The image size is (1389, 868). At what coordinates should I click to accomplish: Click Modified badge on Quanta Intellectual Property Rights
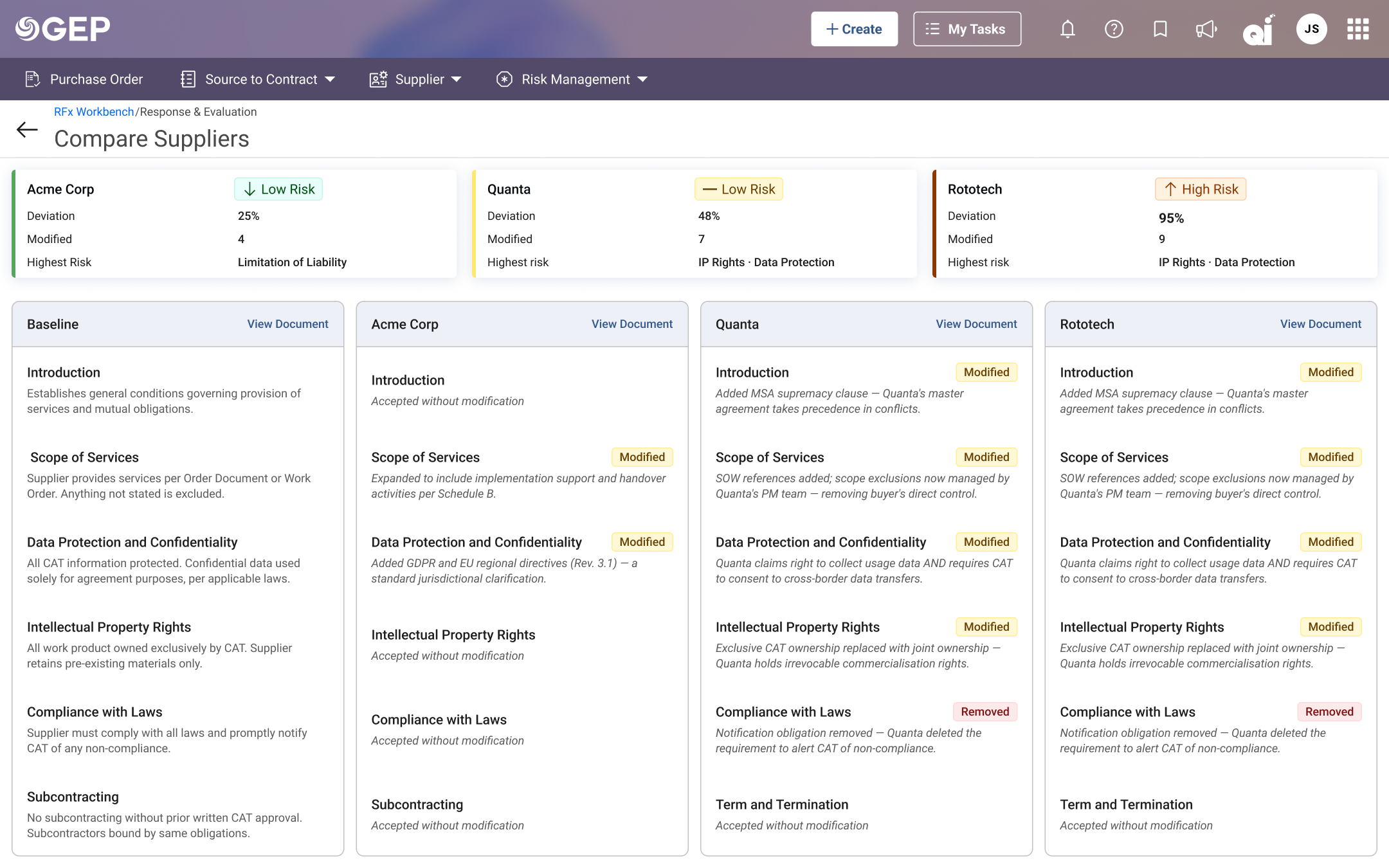coord(986,627)
